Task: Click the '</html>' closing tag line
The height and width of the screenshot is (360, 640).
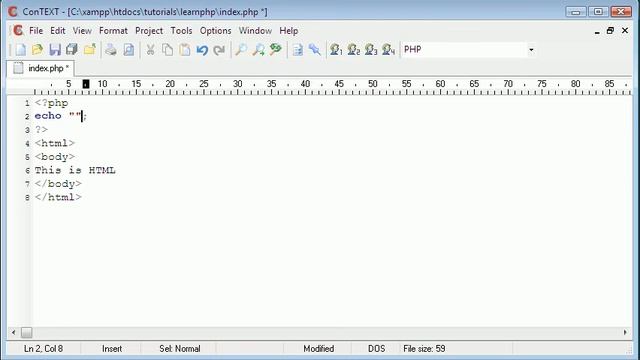Action: coord(58,197)
